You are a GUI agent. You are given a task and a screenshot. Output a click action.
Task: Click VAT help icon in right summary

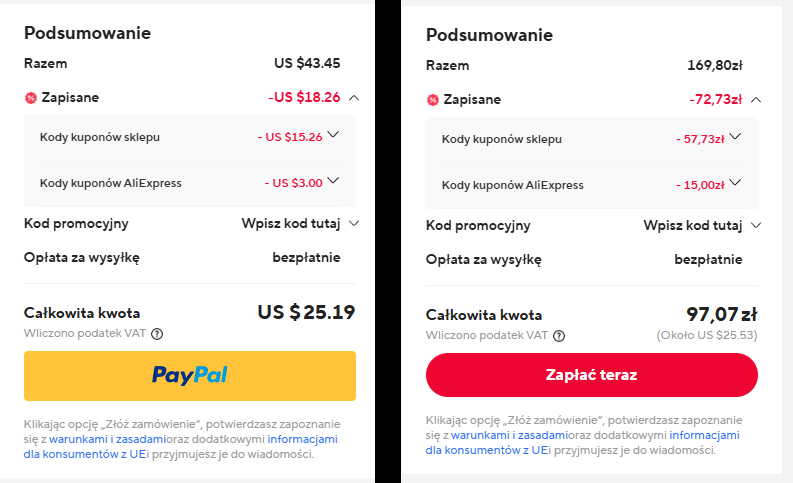[x=559, y=336]
